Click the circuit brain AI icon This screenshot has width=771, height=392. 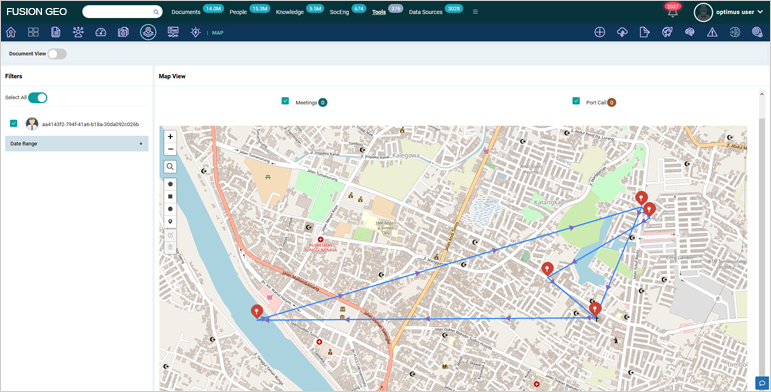coord(735,32)
